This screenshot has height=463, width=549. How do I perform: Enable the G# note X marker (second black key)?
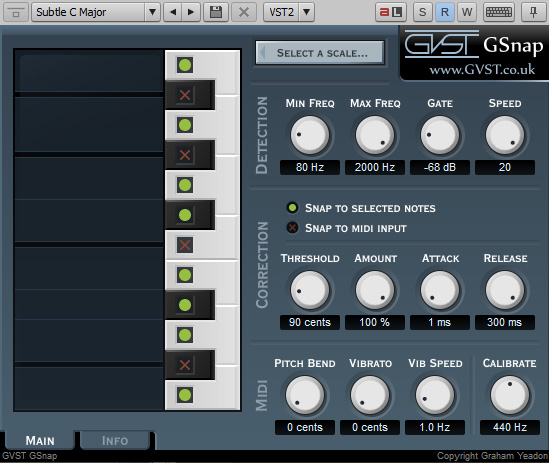(185, 155)
